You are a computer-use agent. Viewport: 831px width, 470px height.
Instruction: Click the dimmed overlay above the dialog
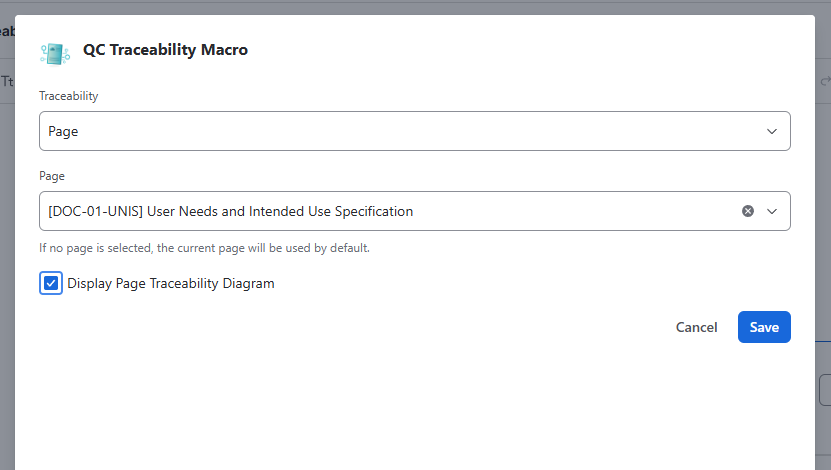pyautogui.click(x=416, y=7)
